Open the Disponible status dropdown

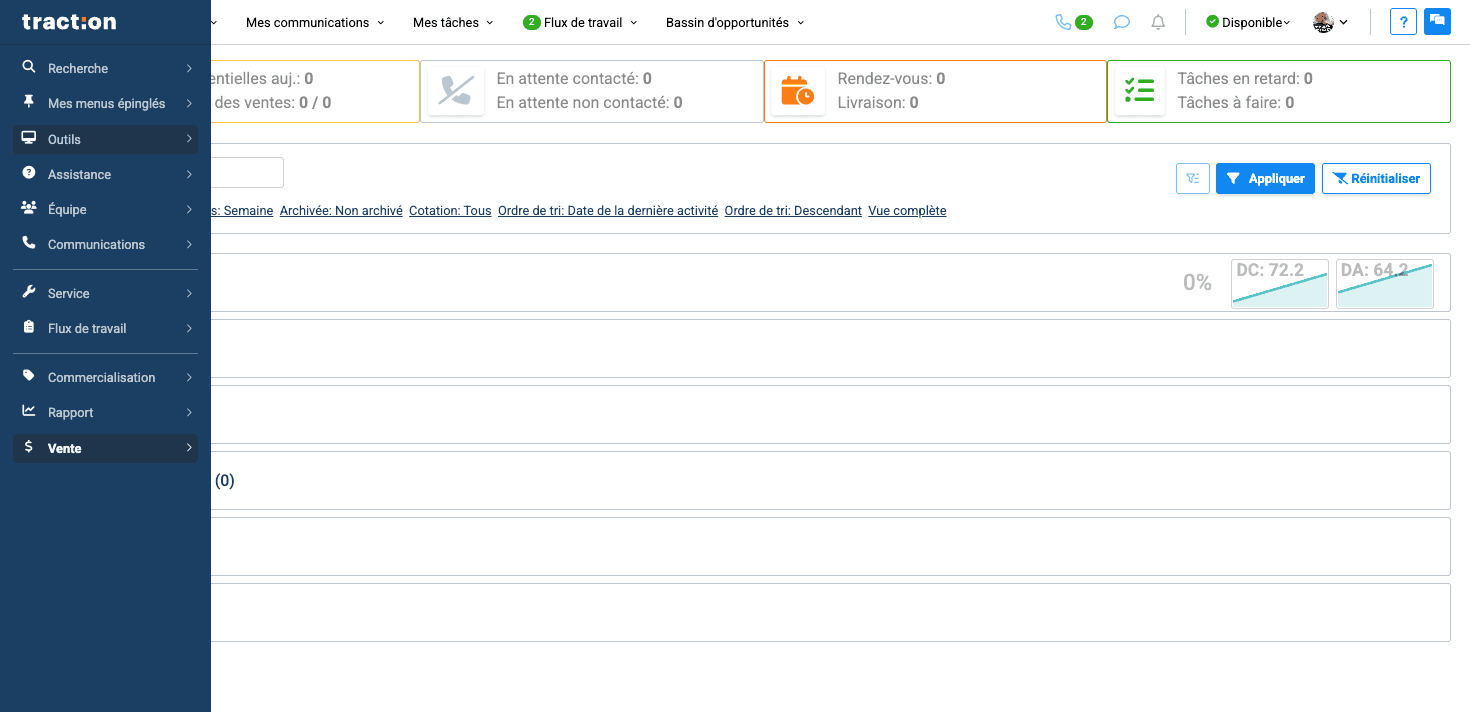tap(1248, 22)
